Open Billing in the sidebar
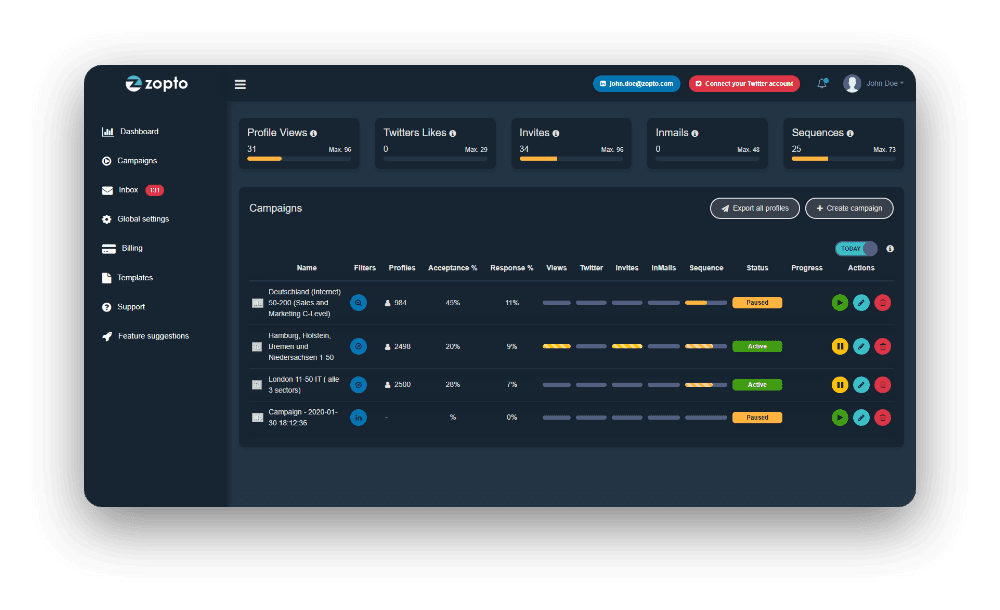The height and width of the screenshot is (610, 1000). coord(122,248)
